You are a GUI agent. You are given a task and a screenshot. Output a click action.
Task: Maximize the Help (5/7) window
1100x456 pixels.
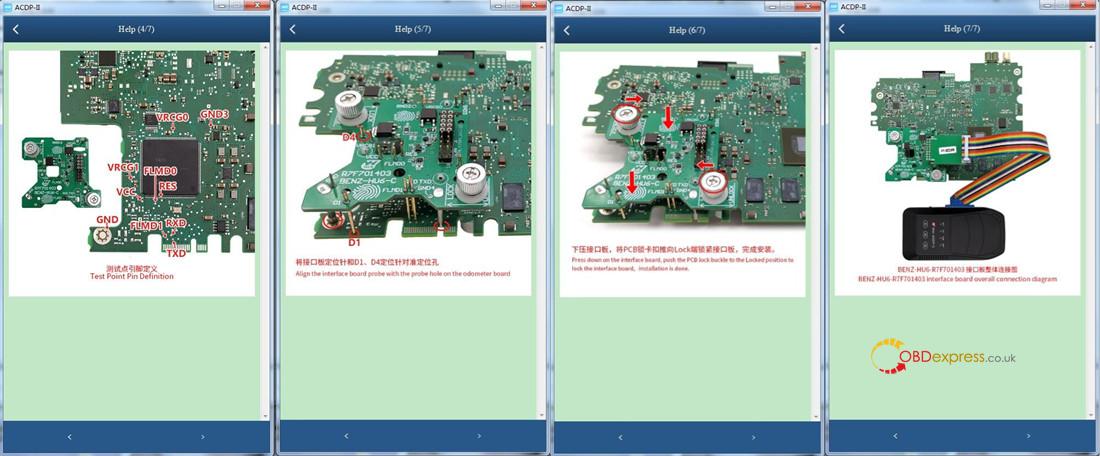pos(512,6)
